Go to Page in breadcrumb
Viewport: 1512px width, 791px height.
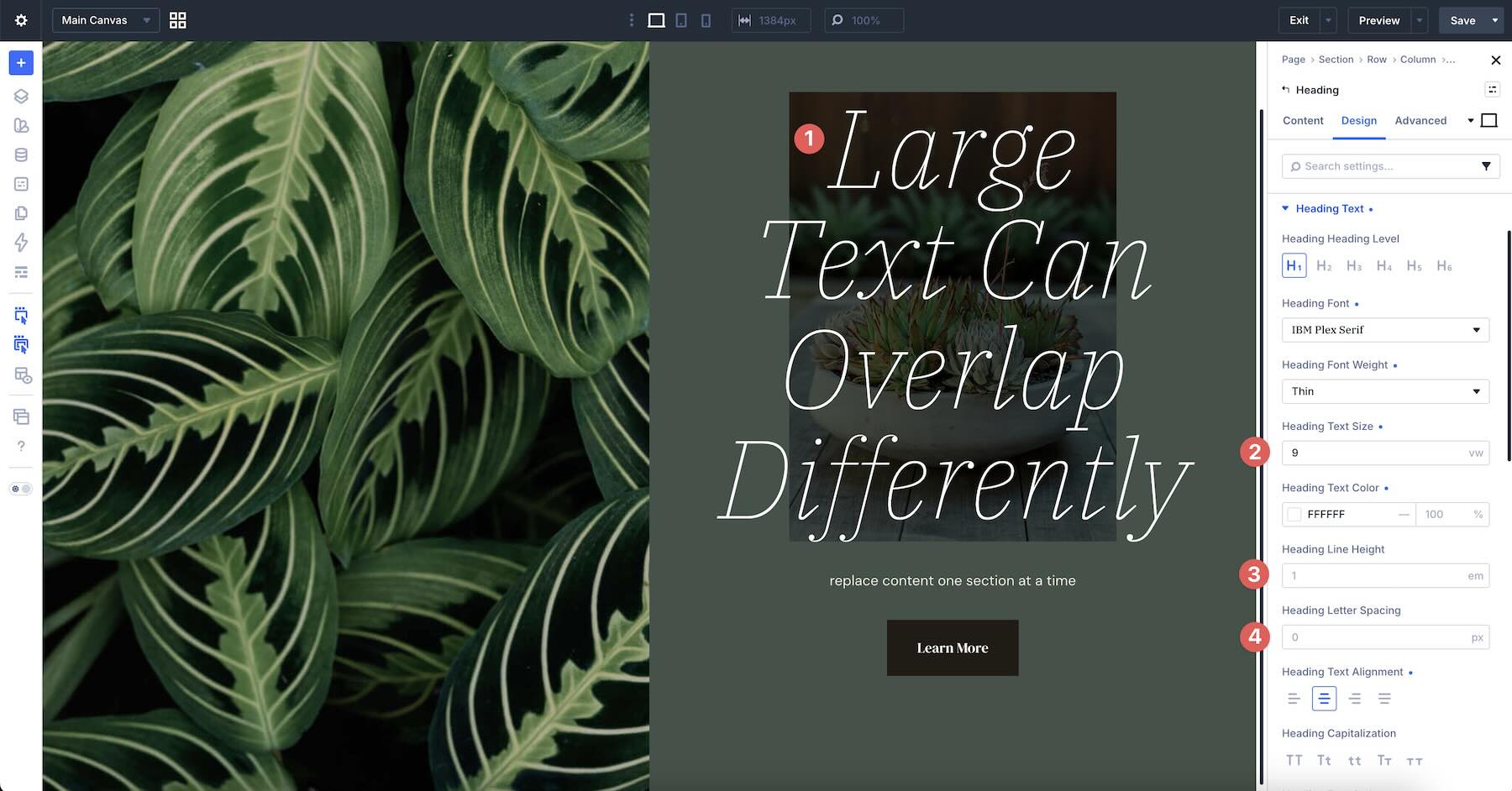coord(1293,60)
